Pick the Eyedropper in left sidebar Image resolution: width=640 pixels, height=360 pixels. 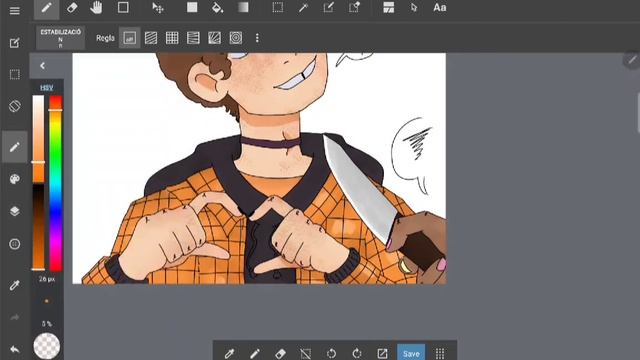(15, 285)
